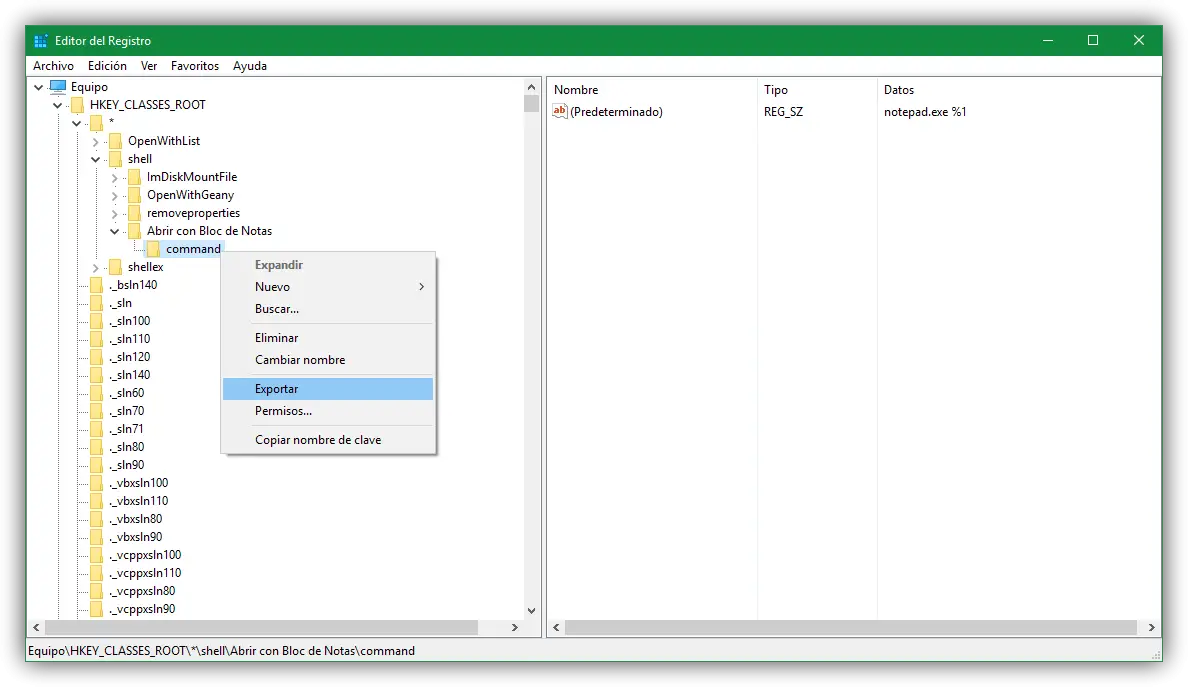Click tree pane scroll up arrow
The width and height of the screenshot is (1188, 687).
click(x=531, y=87)
